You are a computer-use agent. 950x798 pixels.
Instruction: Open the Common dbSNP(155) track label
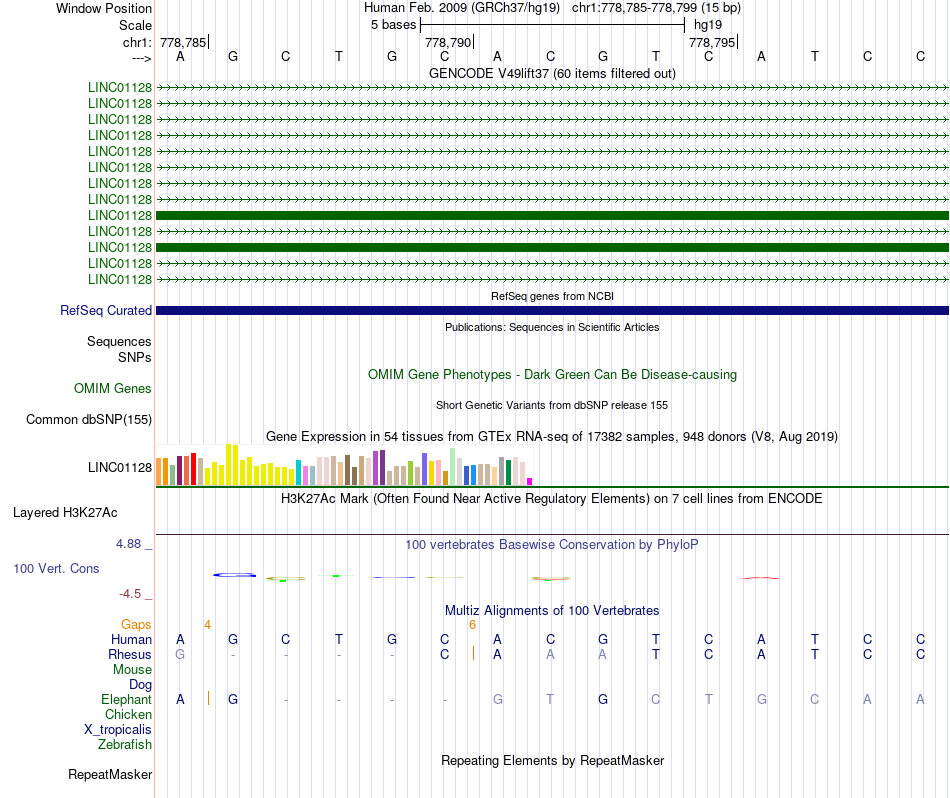coord(89,419)
